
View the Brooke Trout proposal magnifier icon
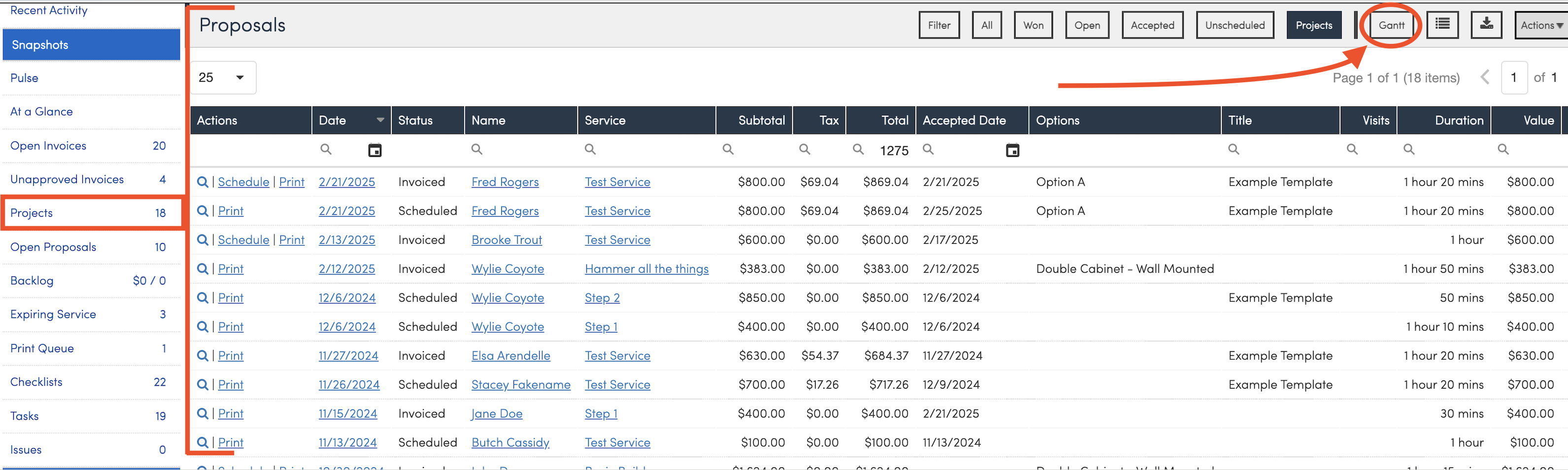(203, 240)
